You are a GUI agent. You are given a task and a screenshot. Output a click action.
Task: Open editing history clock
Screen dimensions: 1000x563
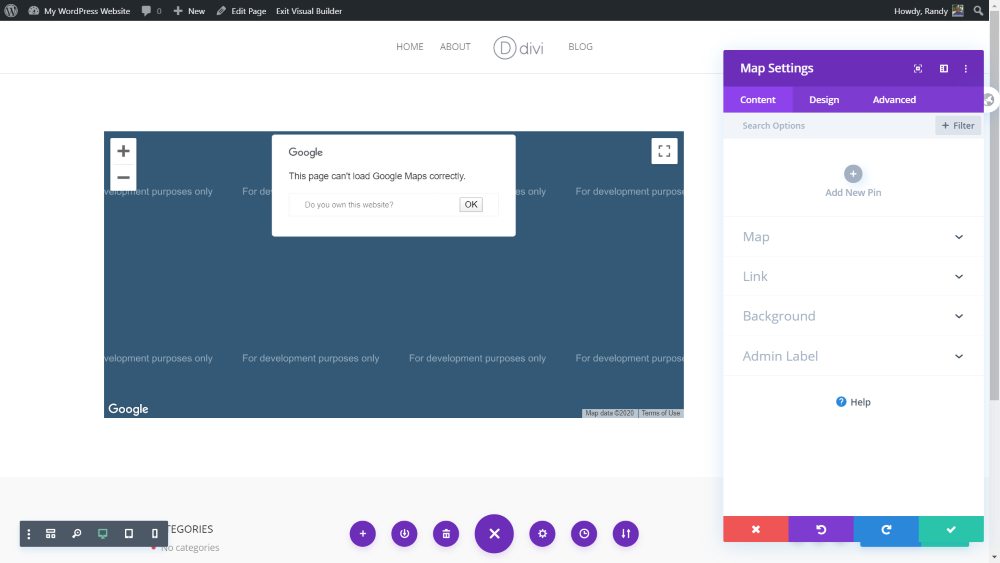tap(584, 534)
